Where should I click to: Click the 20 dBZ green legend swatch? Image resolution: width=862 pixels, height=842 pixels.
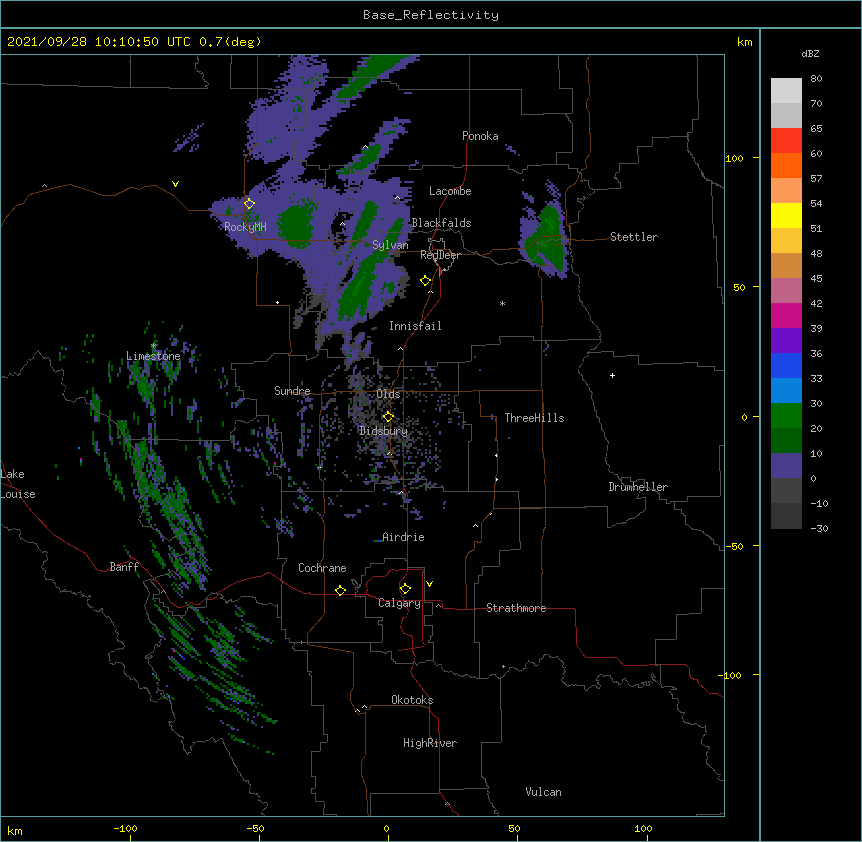(x=786, y=416)
